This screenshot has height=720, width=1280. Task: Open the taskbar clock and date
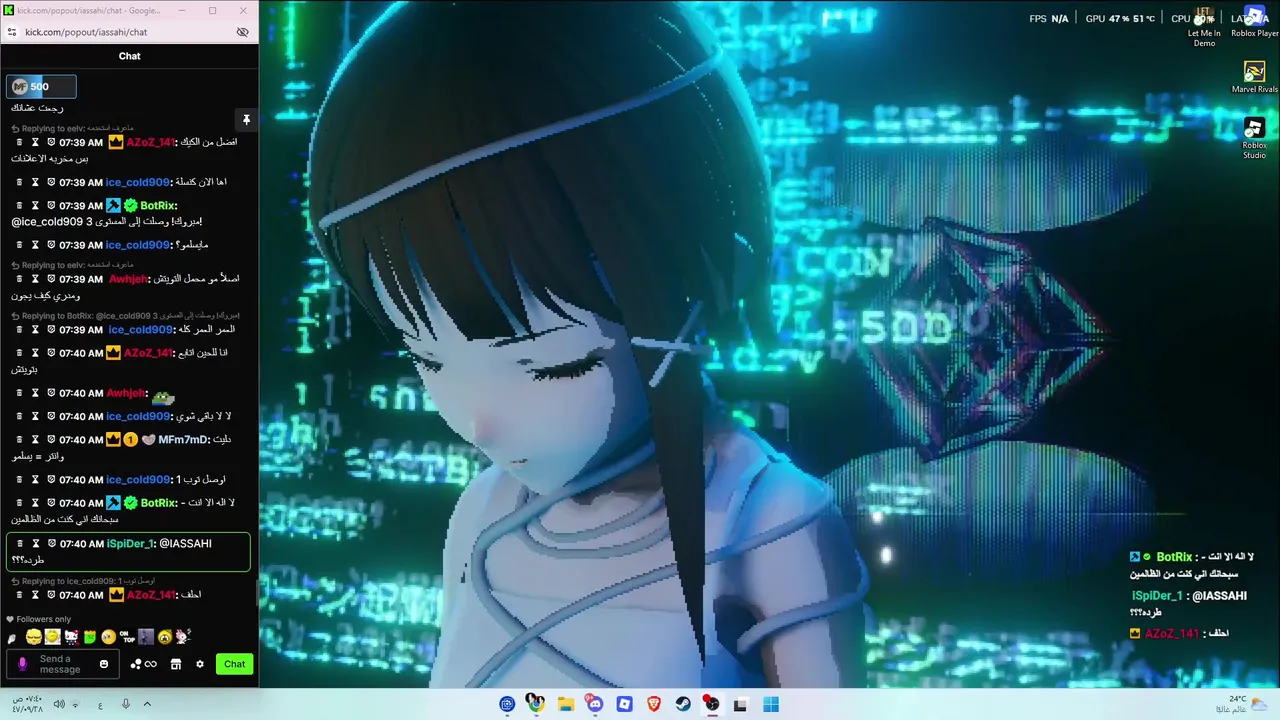tap(28, 704)
